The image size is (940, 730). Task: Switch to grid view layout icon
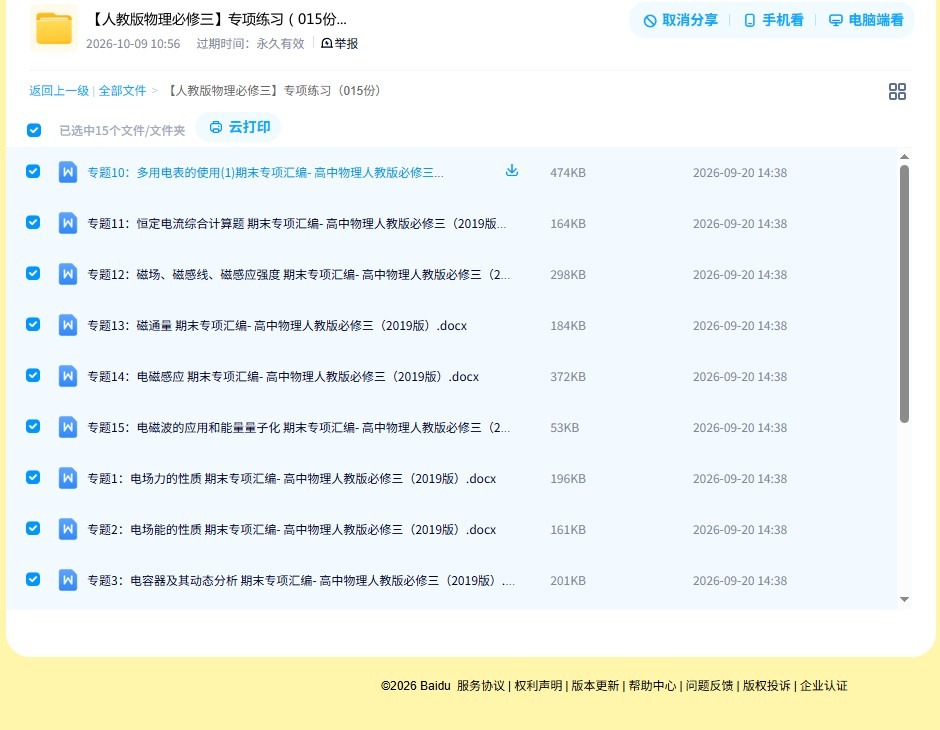click(x=897, y=91)
